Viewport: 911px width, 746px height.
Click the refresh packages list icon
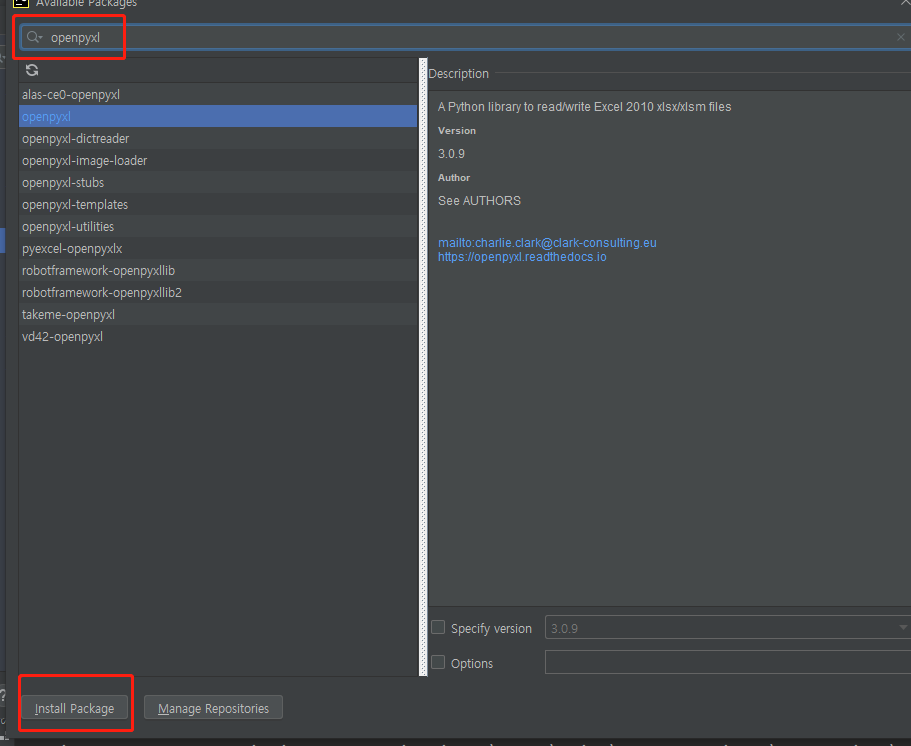pos(32,70)
